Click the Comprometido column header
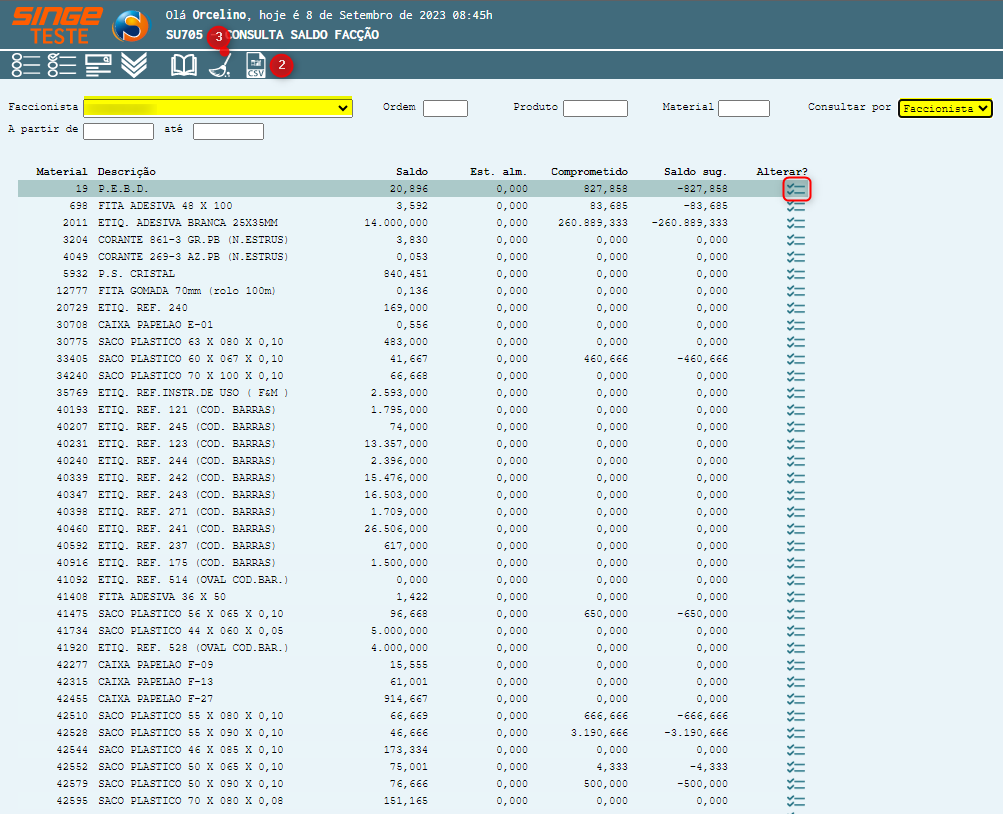This screenshot has height=814, width=1003. click(x=589, y=172)
